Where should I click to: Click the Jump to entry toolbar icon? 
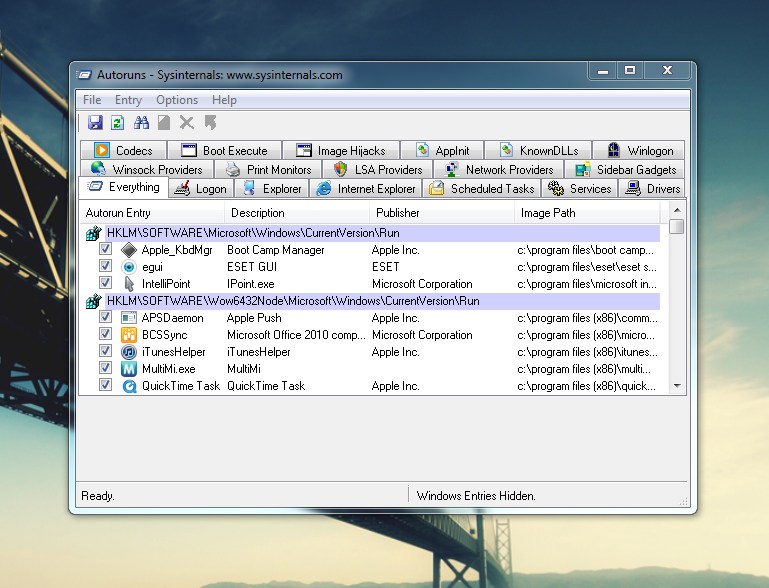pyautogui.click(x=211, y=122)
